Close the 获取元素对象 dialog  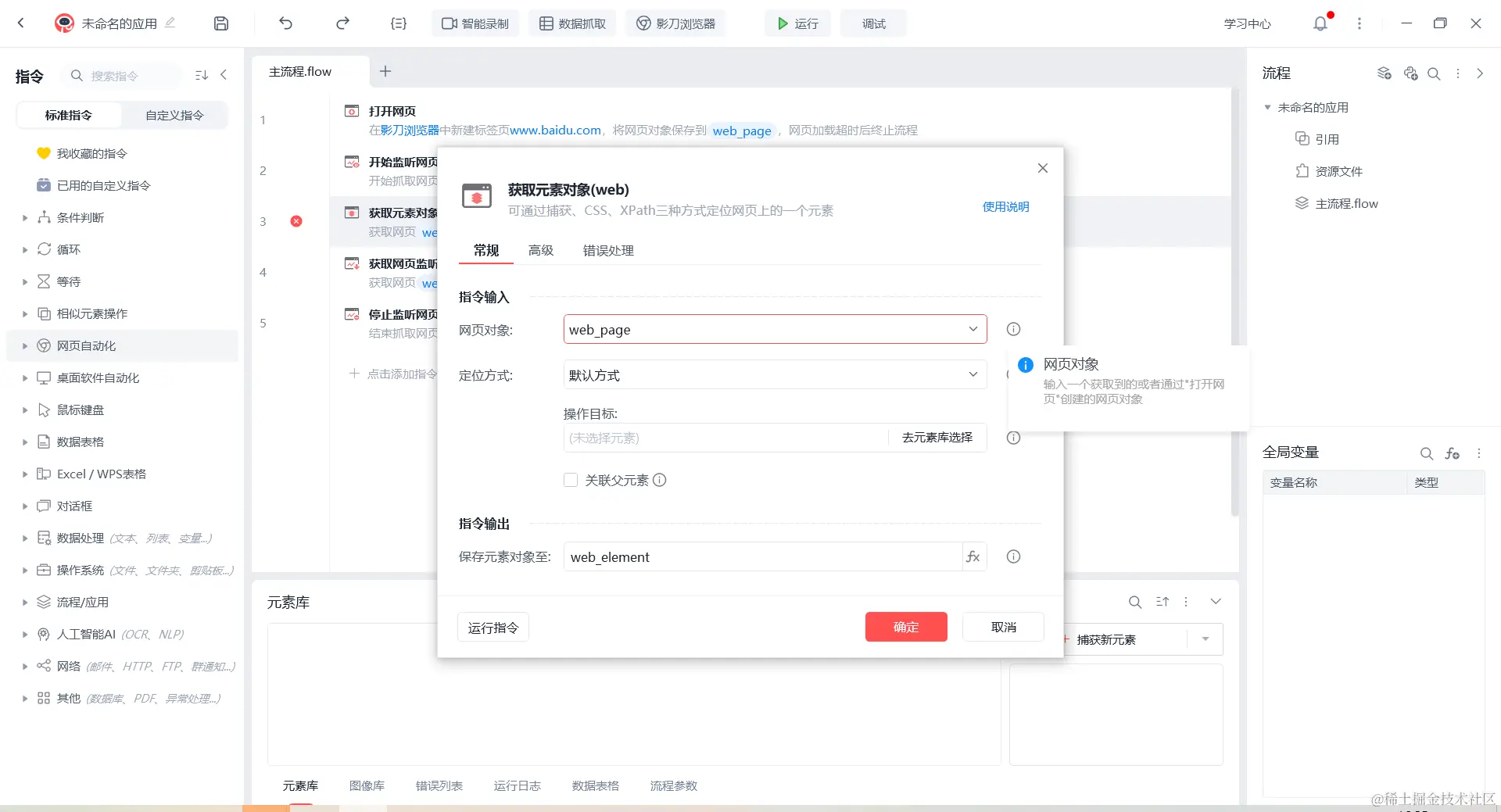click(1043, 168)
